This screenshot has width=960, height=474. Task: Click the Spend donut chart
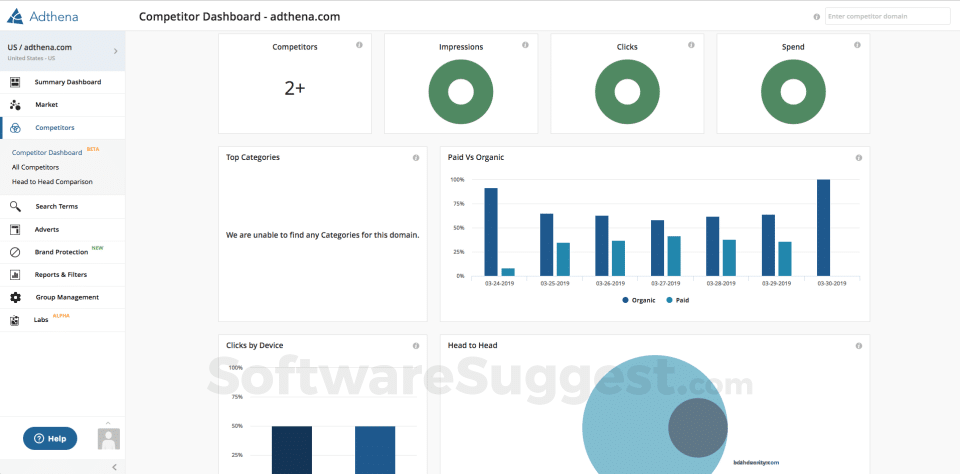pyautogui.click(x=793, y=92)
